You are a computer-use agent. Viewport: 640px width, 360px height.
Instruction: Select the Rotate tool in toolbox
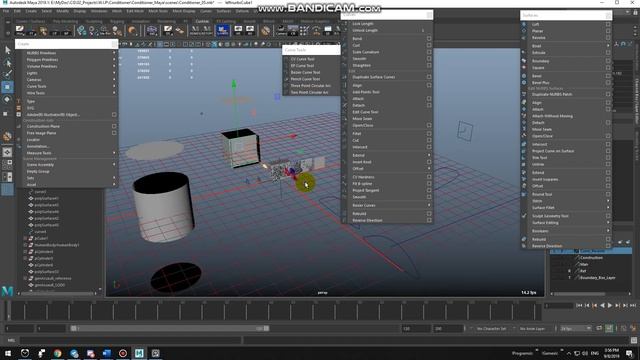tap(7, 100)
